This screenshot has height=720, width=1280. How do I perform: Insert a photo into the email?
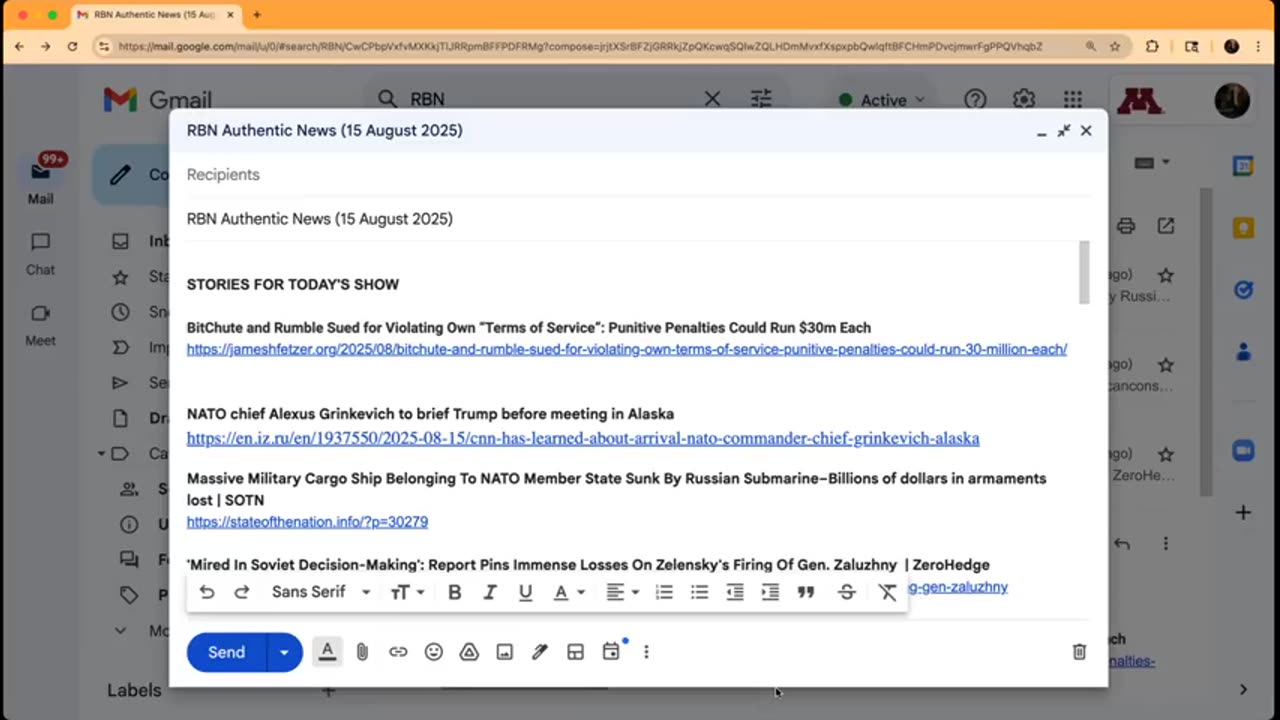tap(505, 652)
